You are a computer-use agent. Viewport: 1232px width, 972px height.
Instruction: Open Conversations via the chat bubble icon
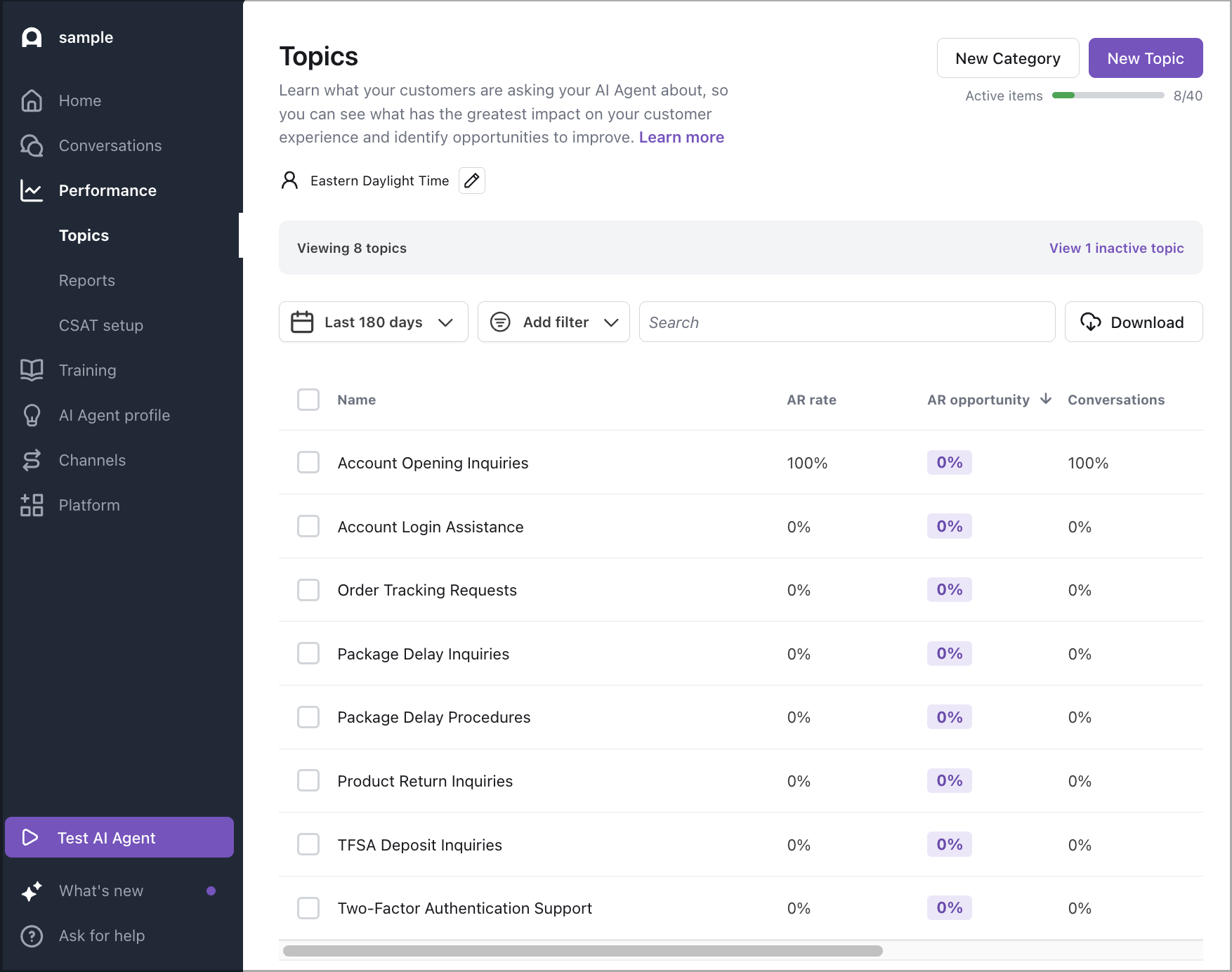pyautogui.click(x=32, y=146)
